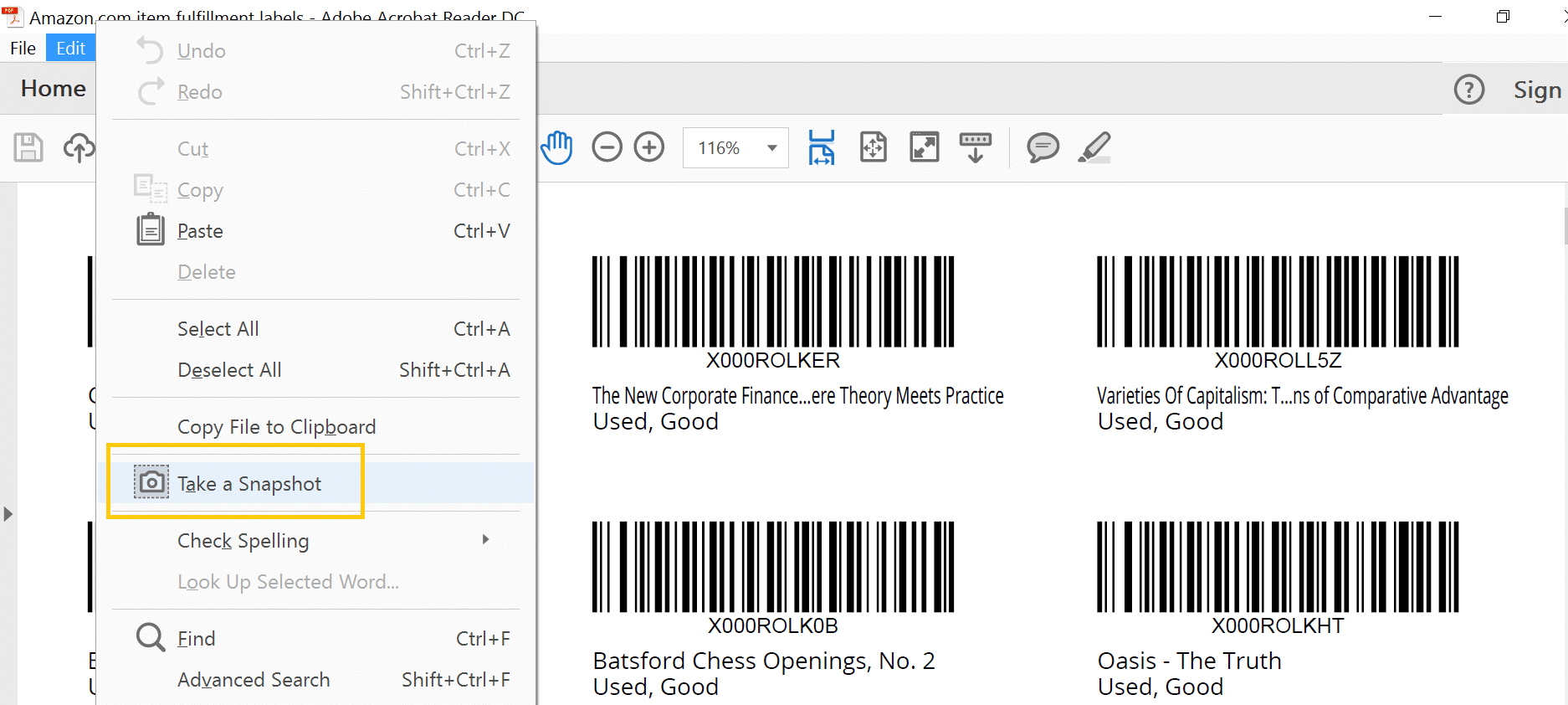Click the magnifier icon beside Find

coord(151,638)
